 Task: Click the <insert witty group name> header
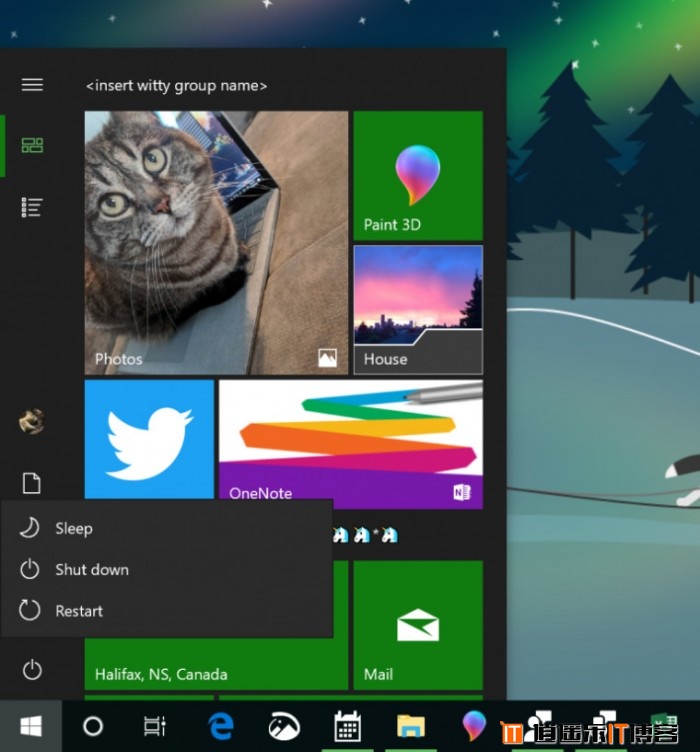point(176,86)
